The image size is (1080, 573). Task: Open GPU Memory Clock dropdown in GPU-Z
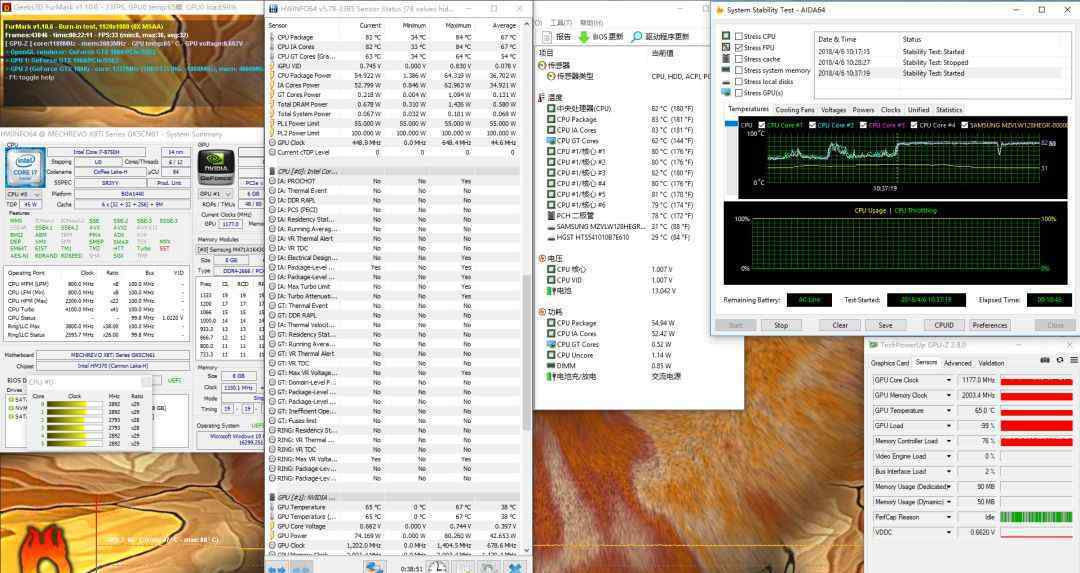point(948,395)
